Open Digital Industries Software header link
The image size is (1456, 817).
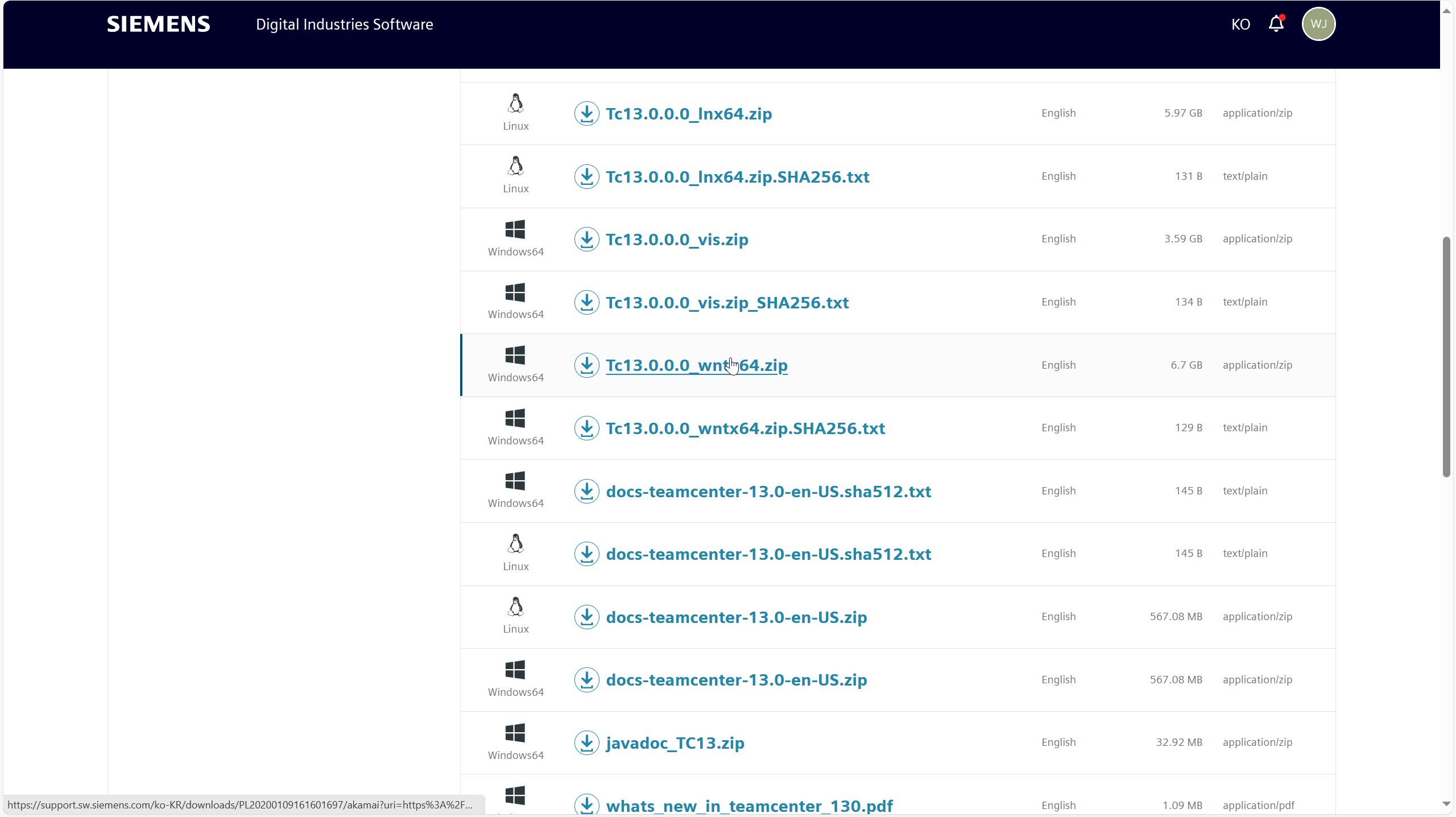point(344,24)
